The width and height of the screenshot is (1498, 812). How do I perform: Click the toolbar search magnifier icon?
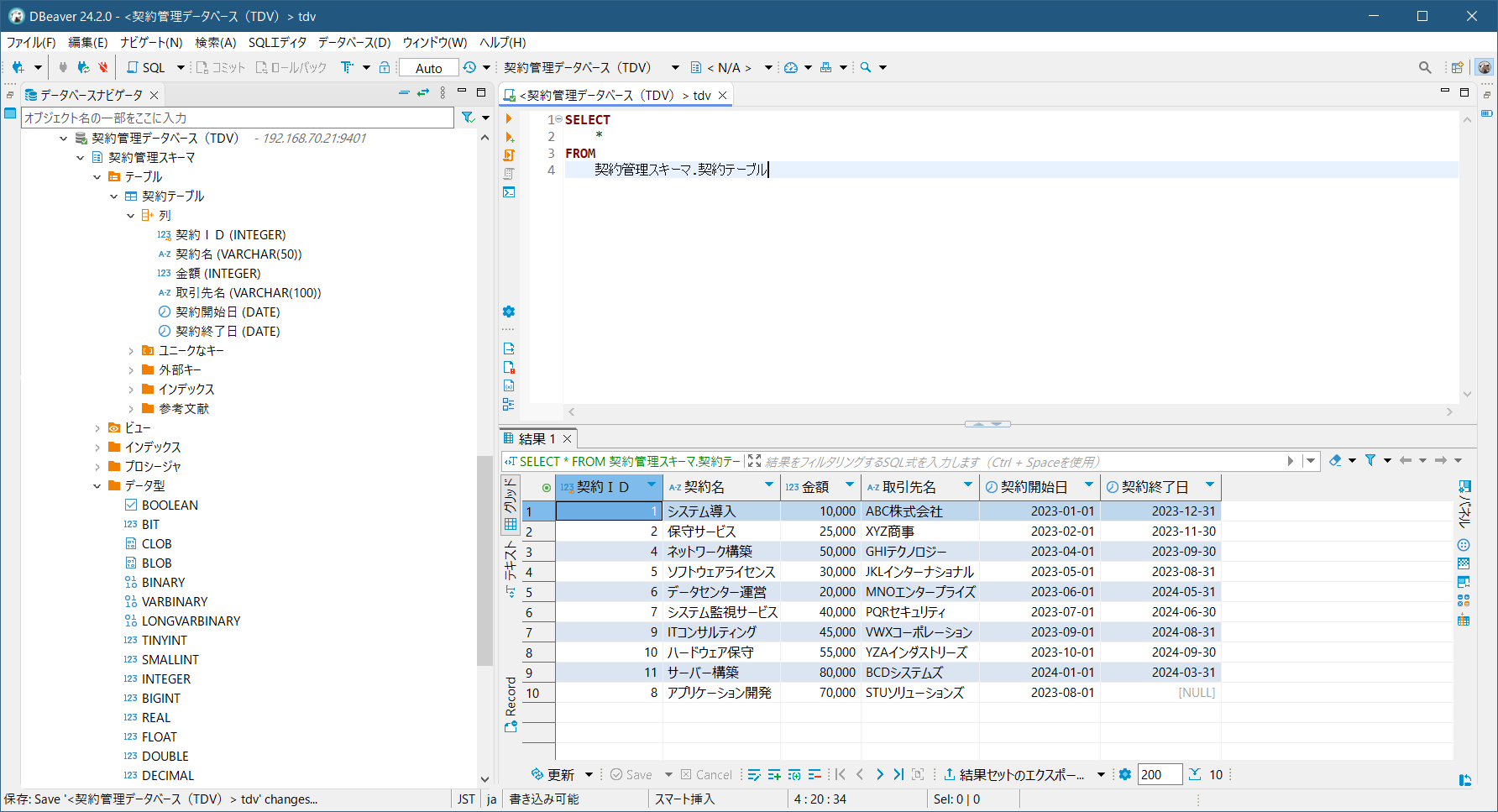(866, 67)
